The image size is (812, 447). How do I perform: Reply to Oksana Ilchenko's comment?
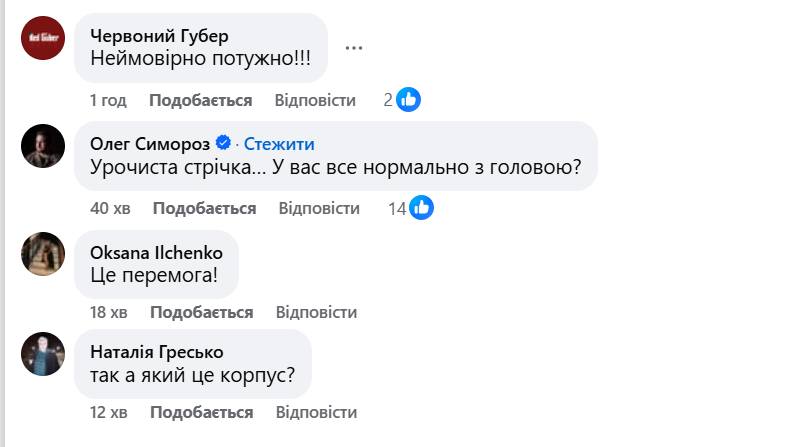(x=316, y=312)
